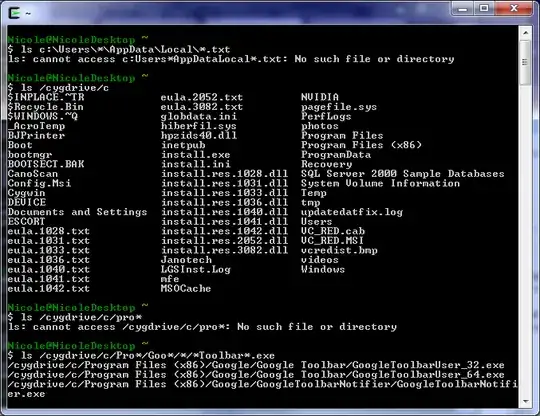Click 'ESCORT' directory name
Image resolution: width=540 pixels, height=416 pixels.
(27, 221)
